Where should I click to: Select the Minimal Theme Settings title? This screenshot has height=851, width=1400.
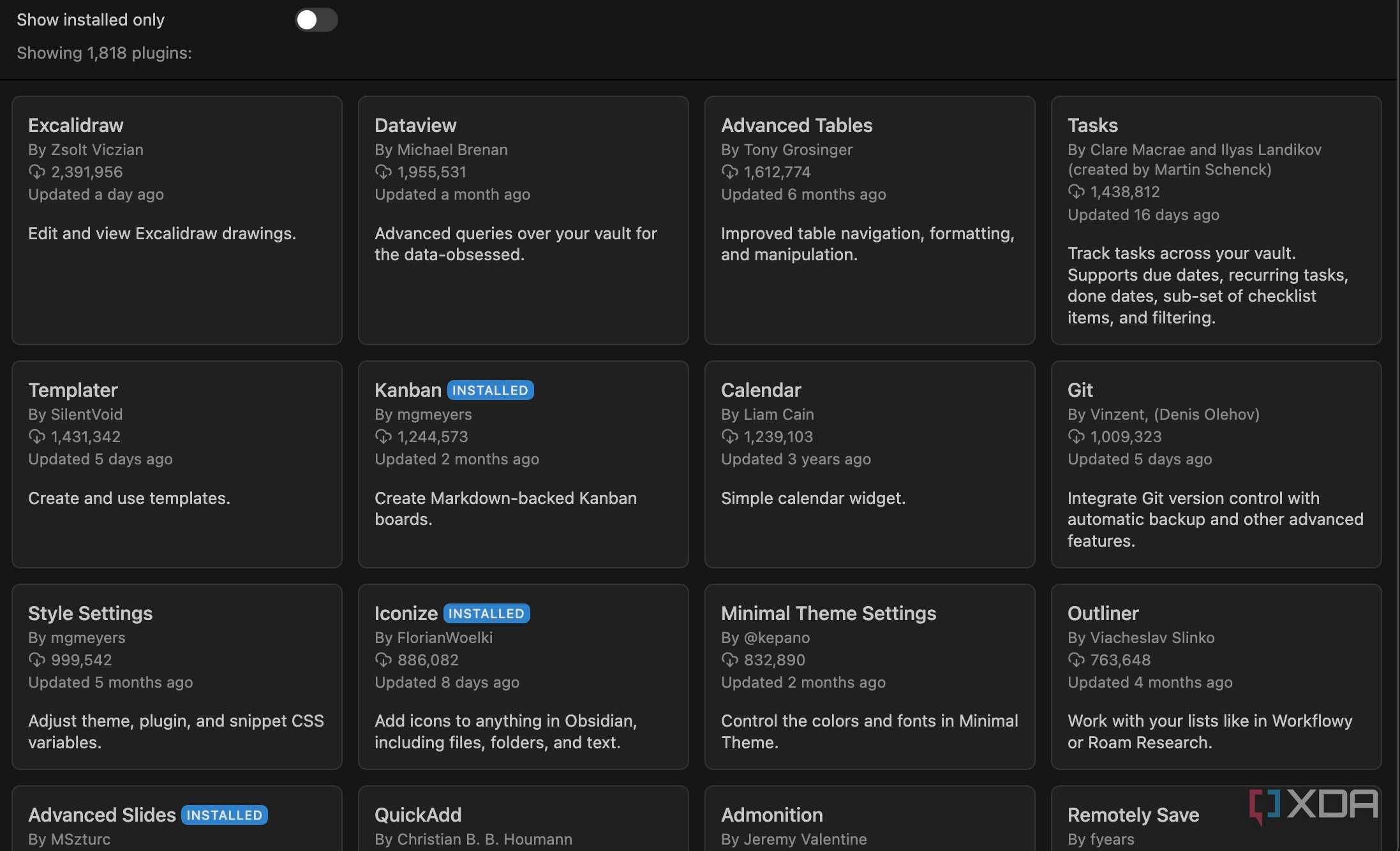coord(828,614)
